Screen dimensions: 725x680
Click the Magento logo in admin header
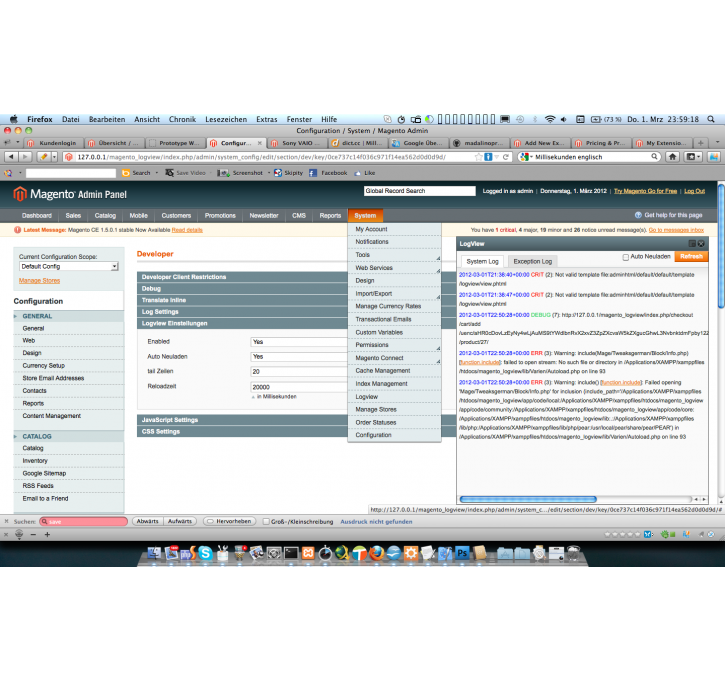[x=70, y=194]
